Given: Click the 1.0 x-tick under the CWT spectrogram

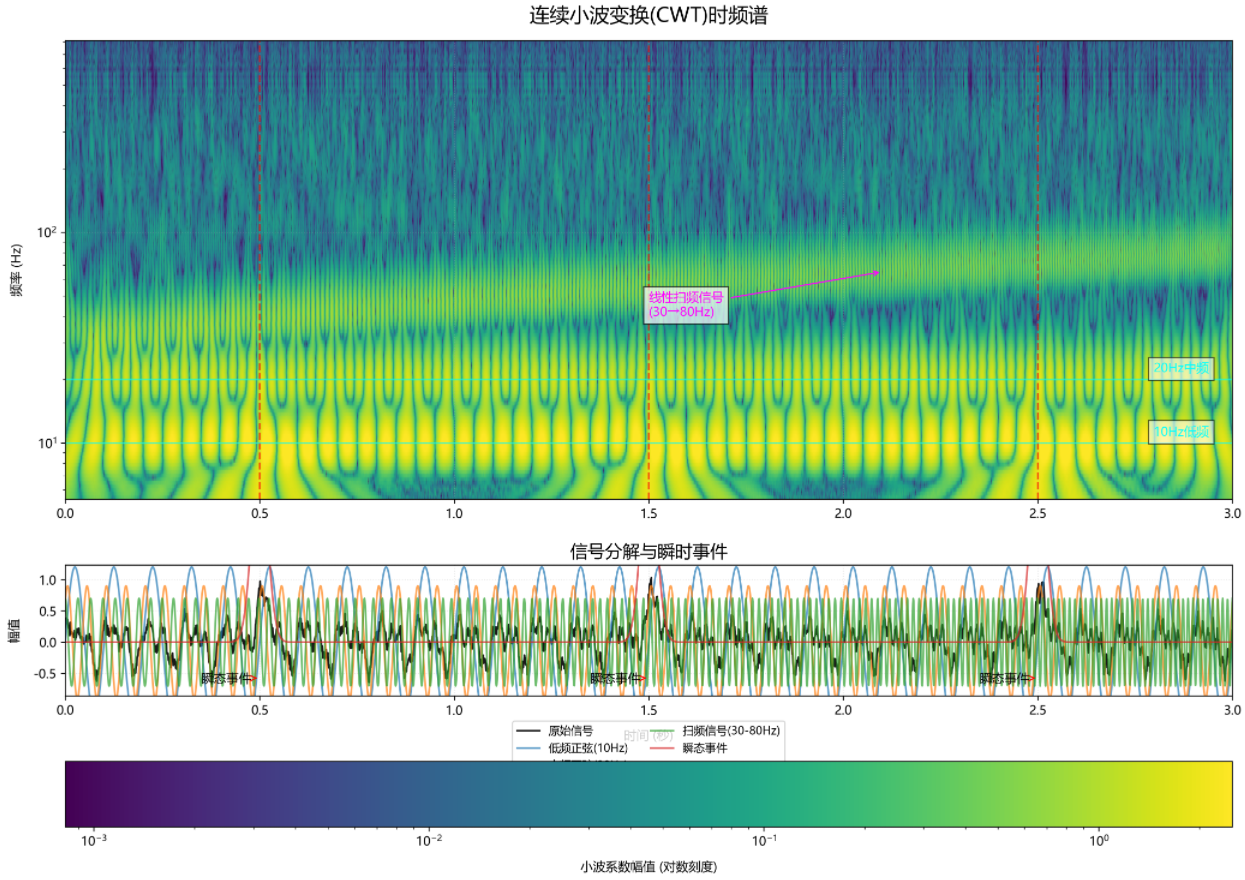Looking at the screenshot, I should 454,513.
